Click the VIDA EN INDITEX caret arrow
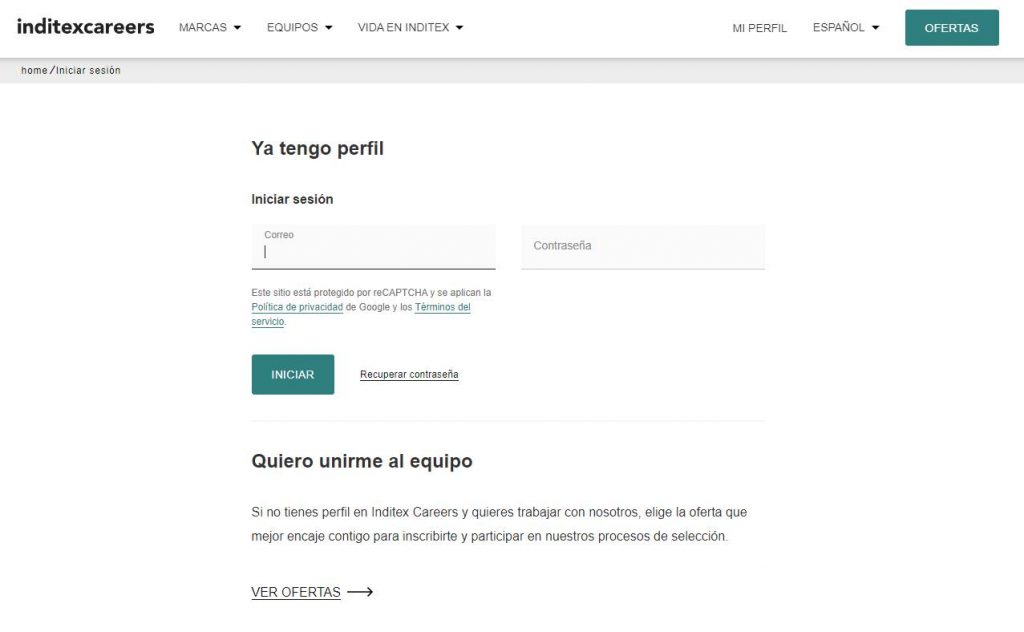This screenshot has height=632, width=1024. pyautogui.click(x=459, y=27)
